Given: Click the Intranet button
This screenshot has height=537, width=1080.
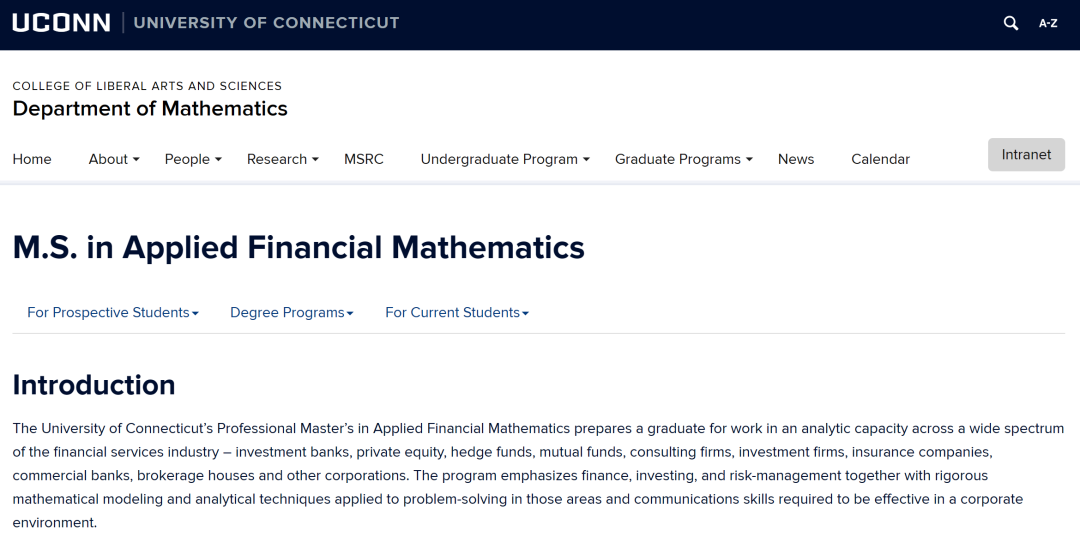Looking at the screenshot, I should (1026, 155).
